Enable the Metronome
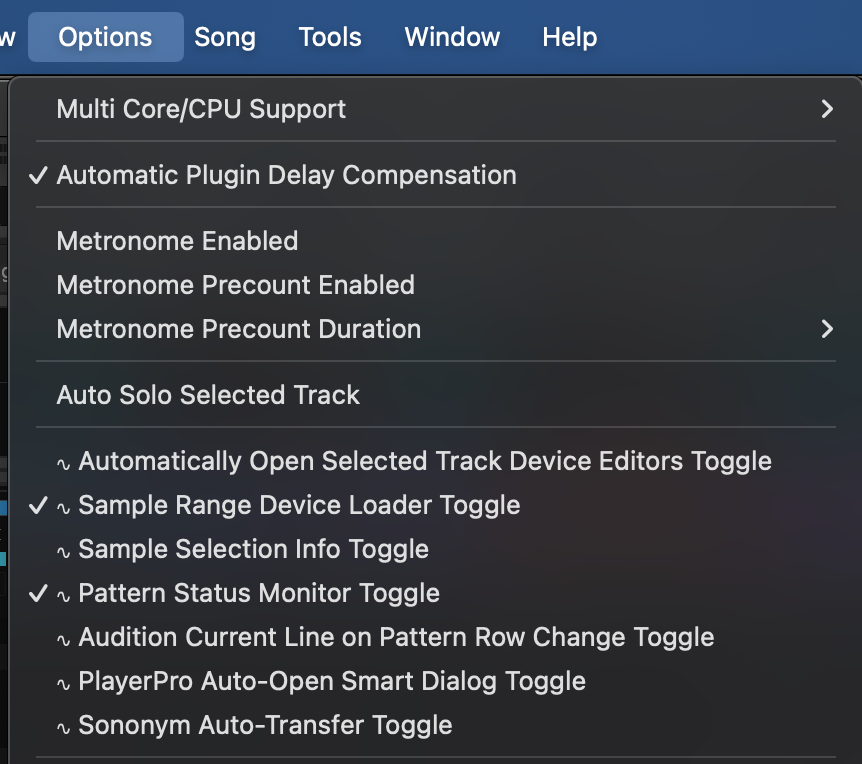The width and height of the screenshot is (862, 764). tap(178, 241)
